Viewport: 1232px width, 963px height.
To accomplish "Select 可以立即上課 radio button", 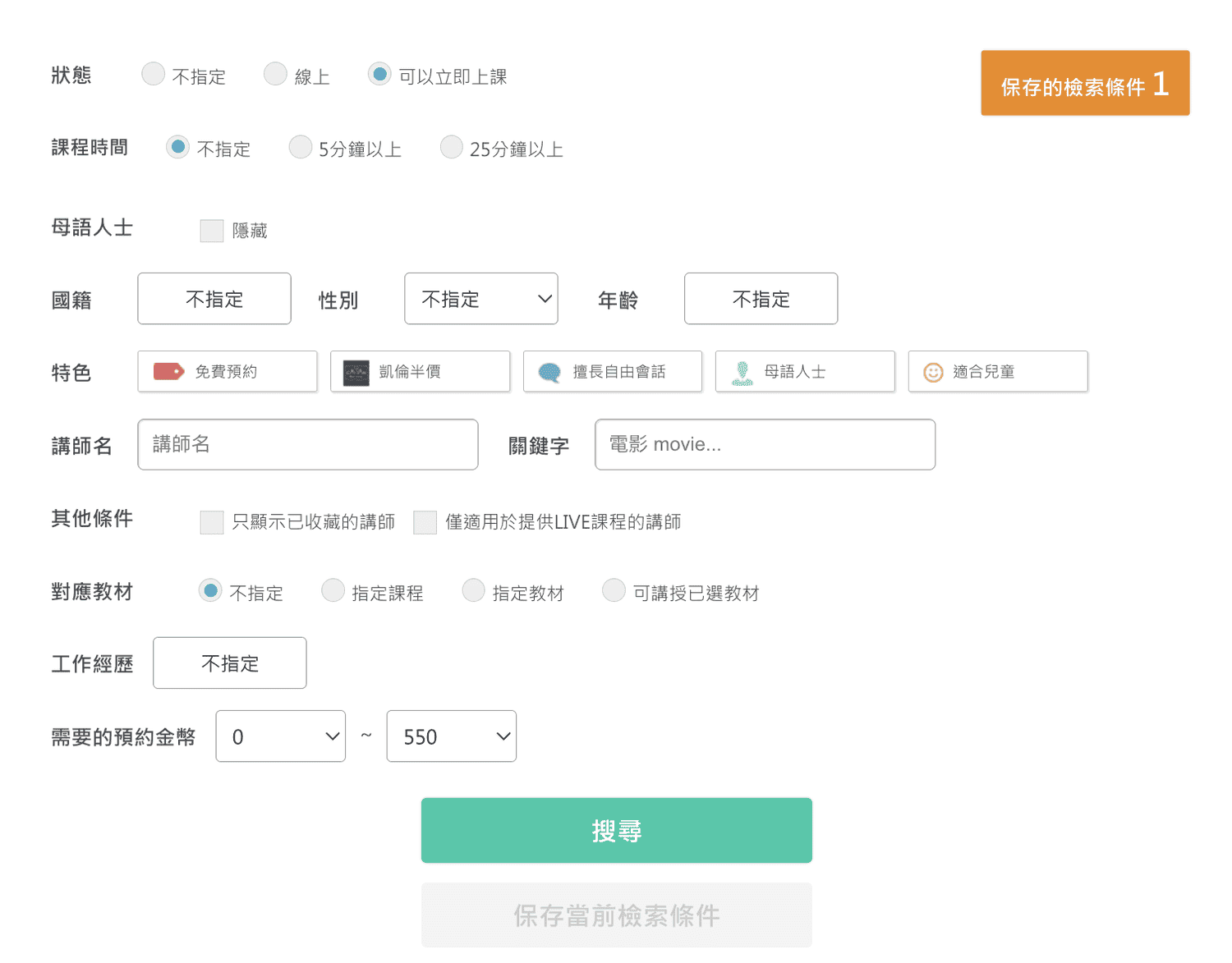I will tap(379, 74).
